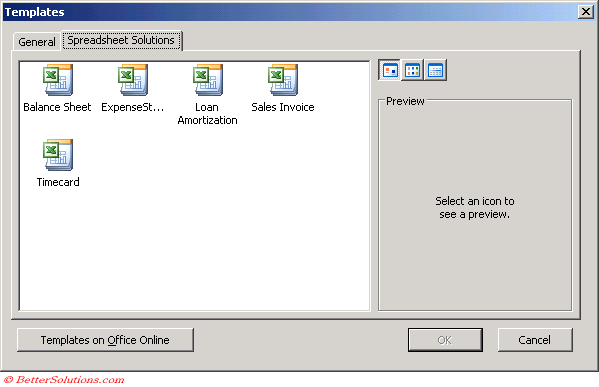
Task: Cancel the Templates dialog
Action: (x=535, y=340)
